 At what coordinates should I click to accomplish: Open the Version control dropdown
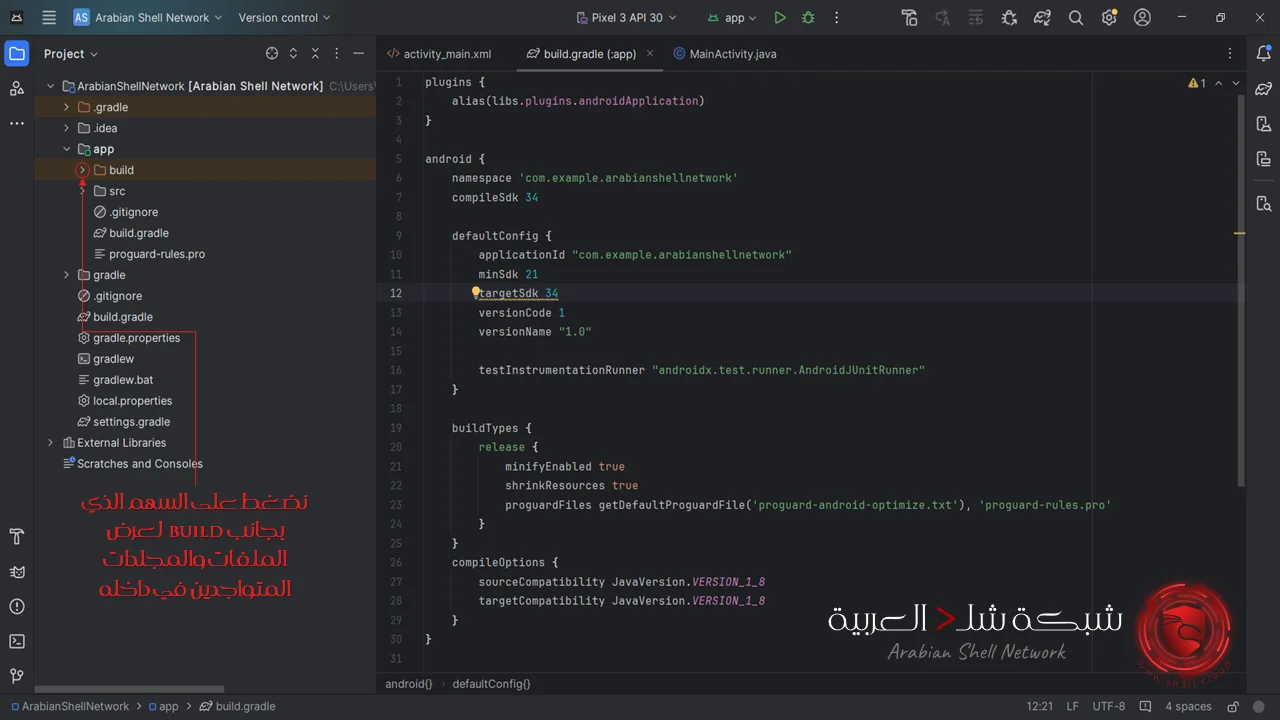coord(284,18)
